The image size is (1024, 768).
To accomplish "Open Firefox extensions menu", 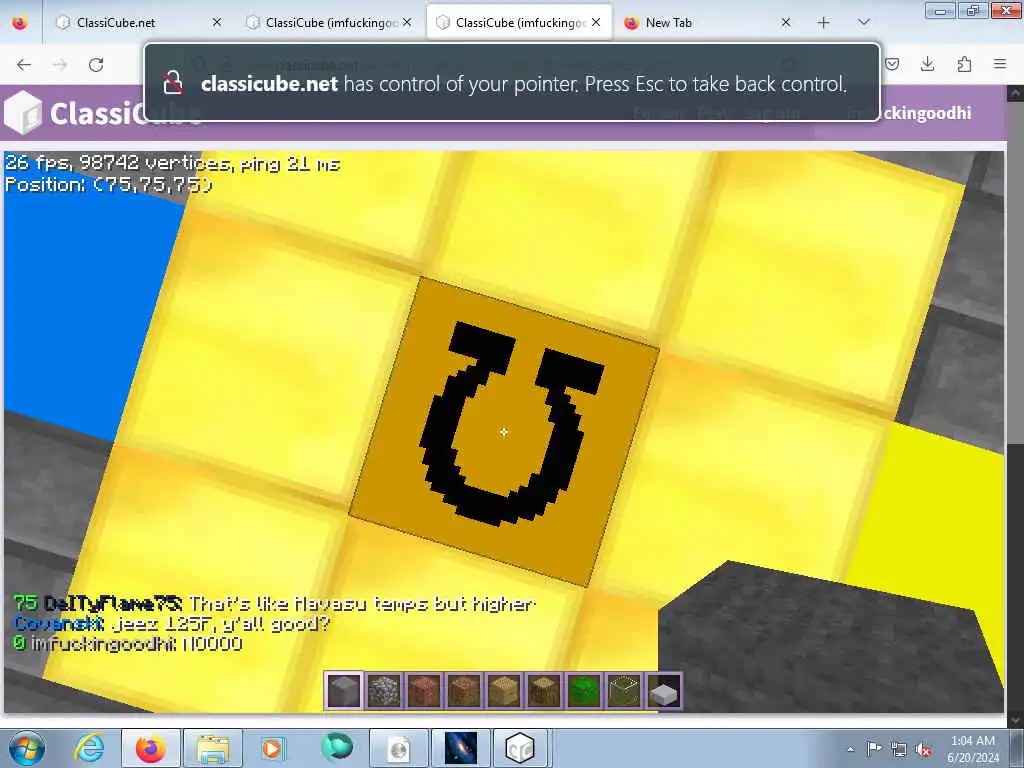I will tap(964, 64).
